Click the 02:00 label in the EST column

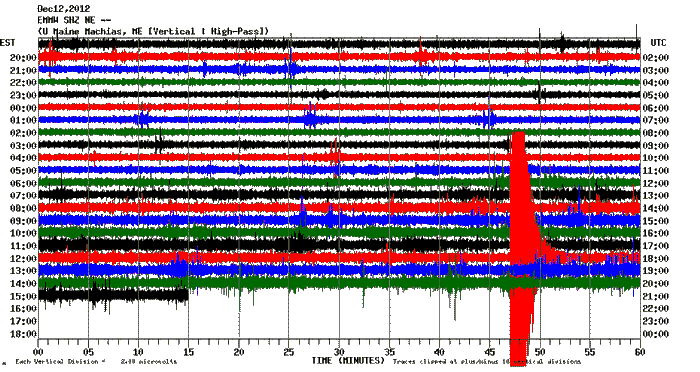point(23,133)
